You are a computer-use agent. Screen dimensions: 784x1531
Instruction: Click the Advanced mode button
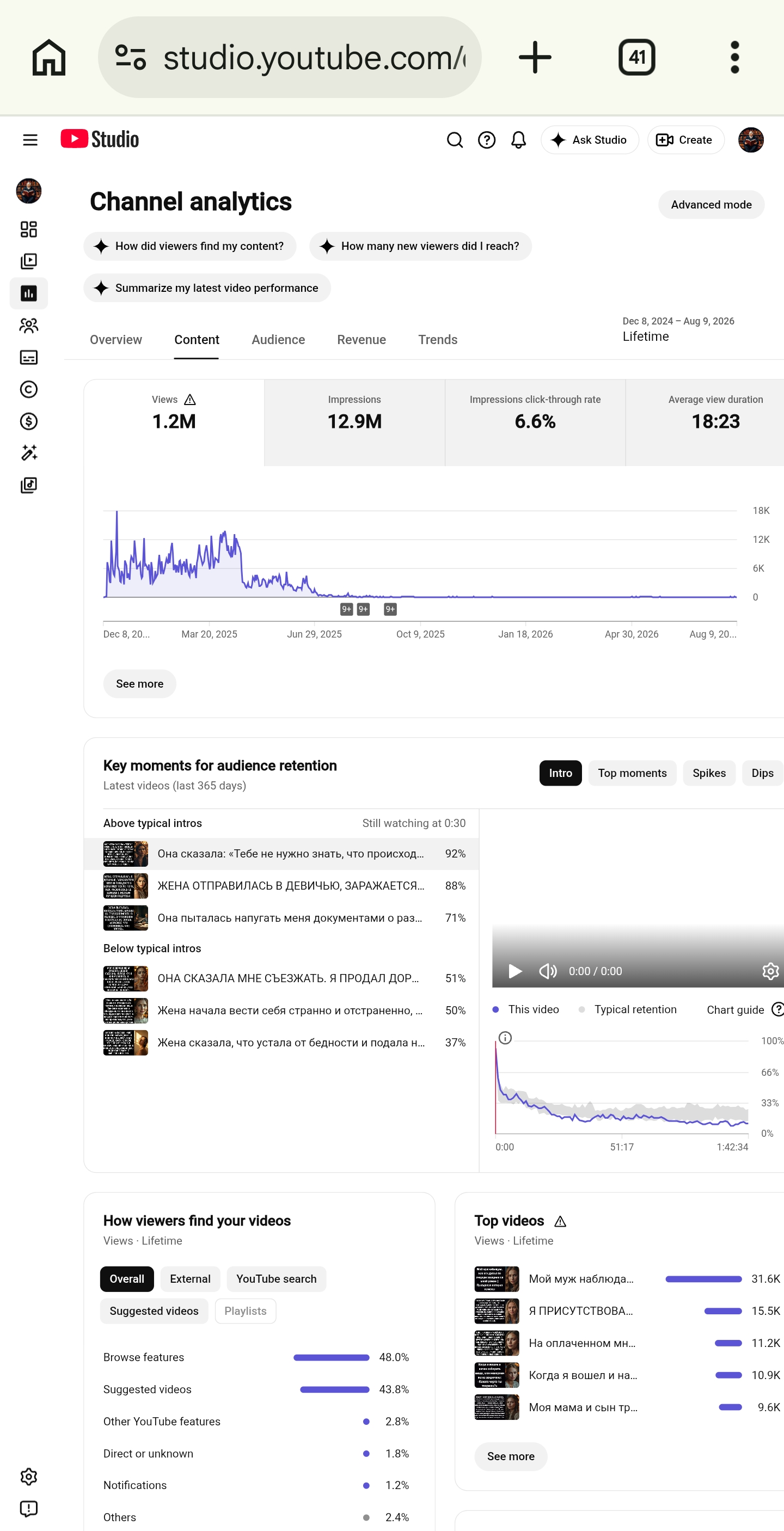pyautogui.click(x=711, y=205)
